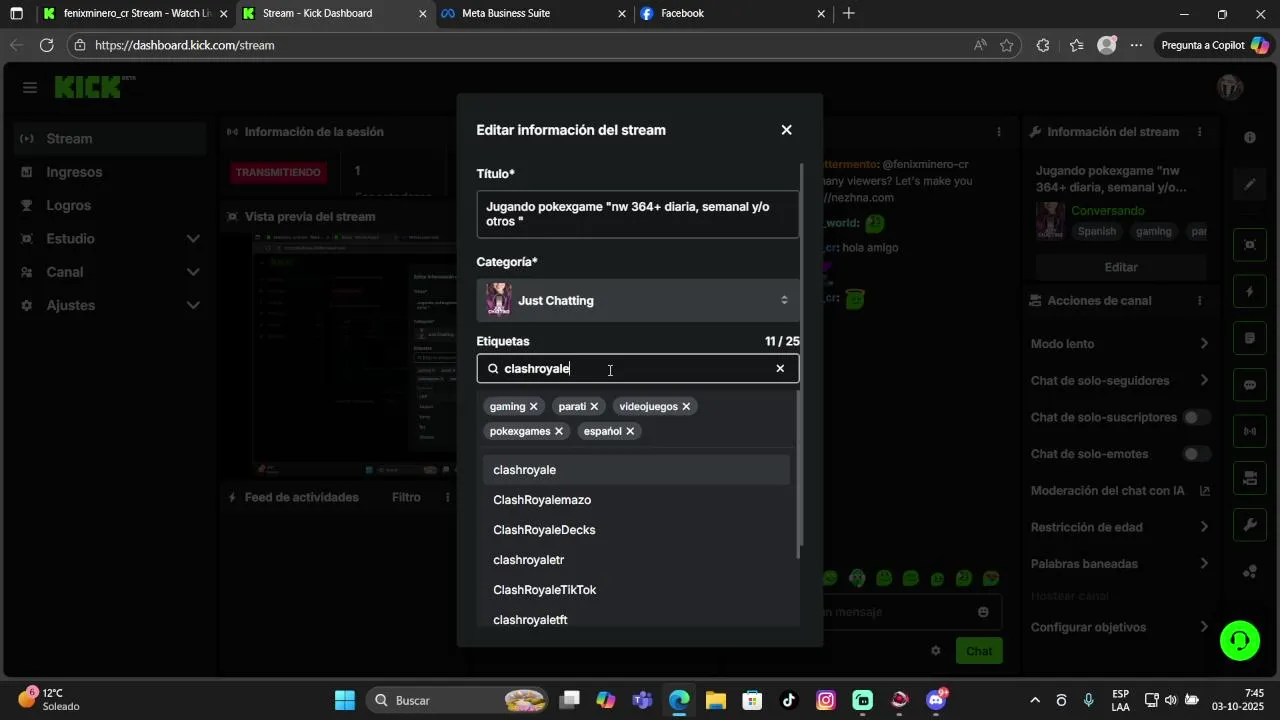Click the Filtro button in Feed de actividades
Screen dimensions: 1280x720
click(406, 497)
